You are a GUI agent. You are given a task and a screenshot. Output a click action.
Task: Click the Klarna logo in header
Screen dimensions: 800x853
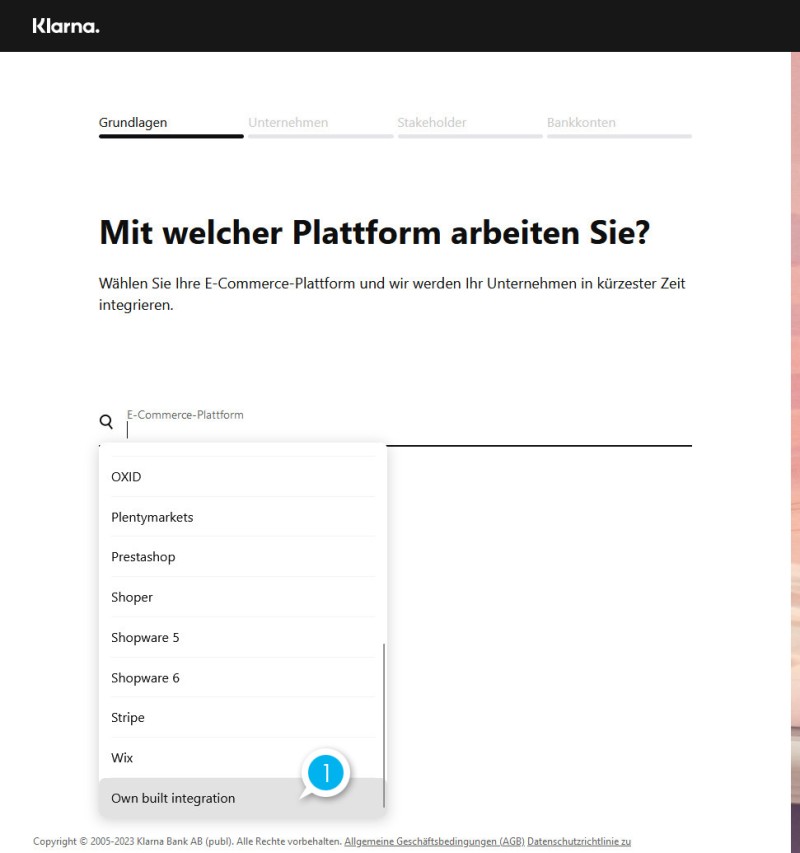[x=66, y=26]
